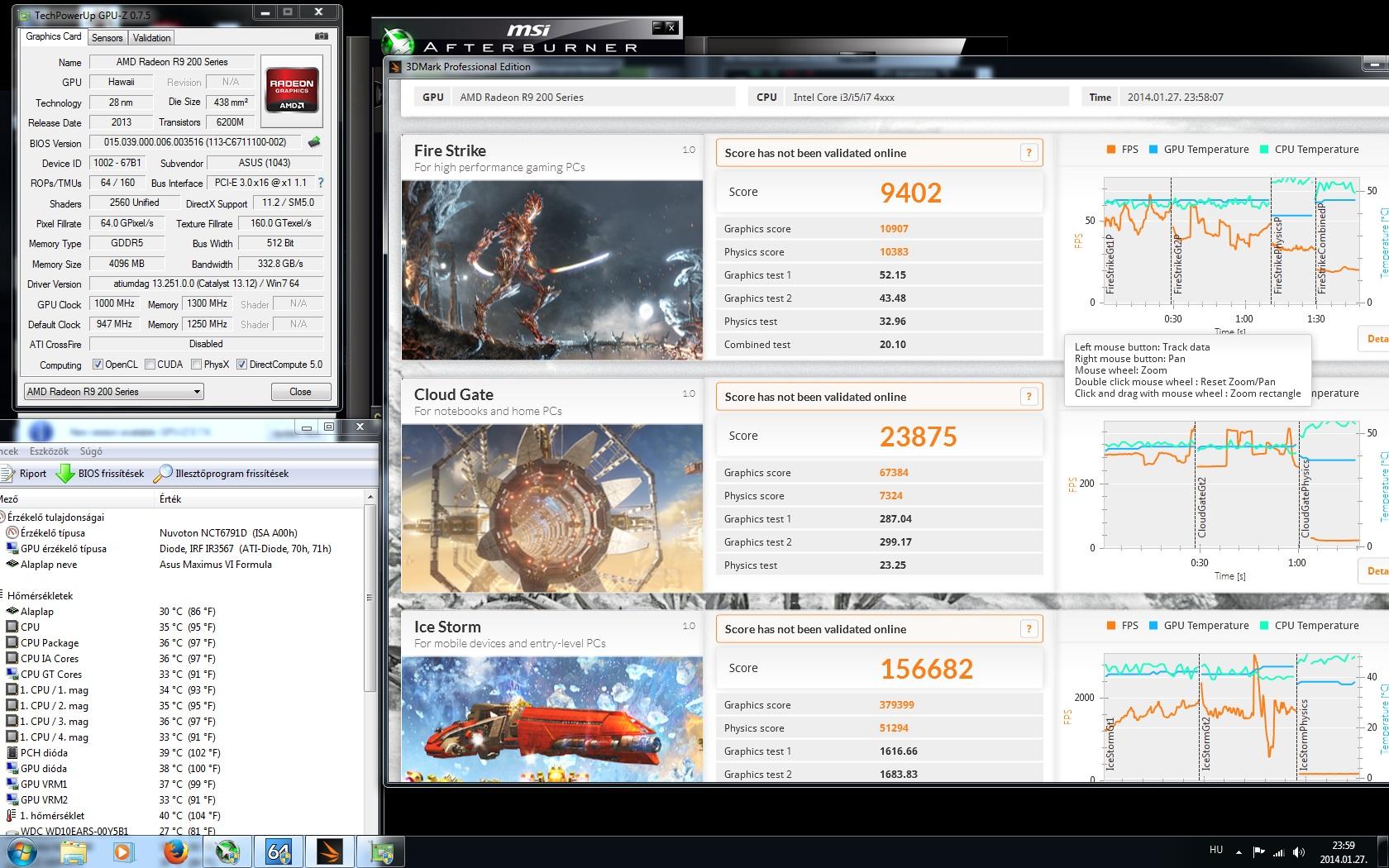The height and width of the screenshot is (868, 1389).
Task: Select the CPU Package sensor row icon
Action: click(12, 642)
